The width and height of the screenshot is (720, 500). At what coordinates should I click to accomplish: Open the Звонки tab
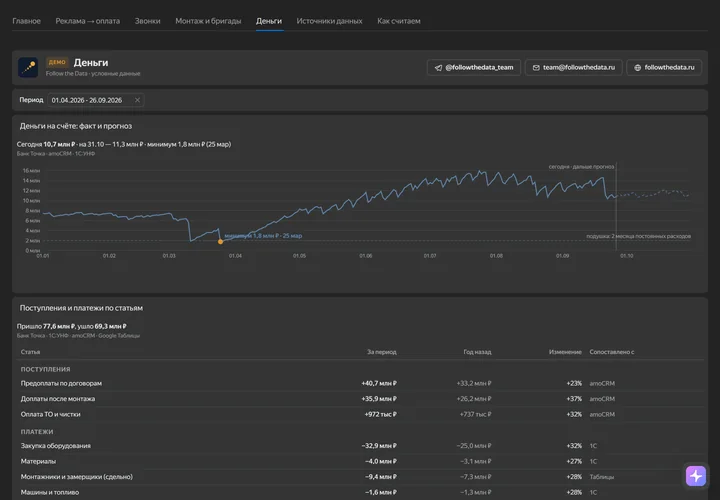(147, 21)
